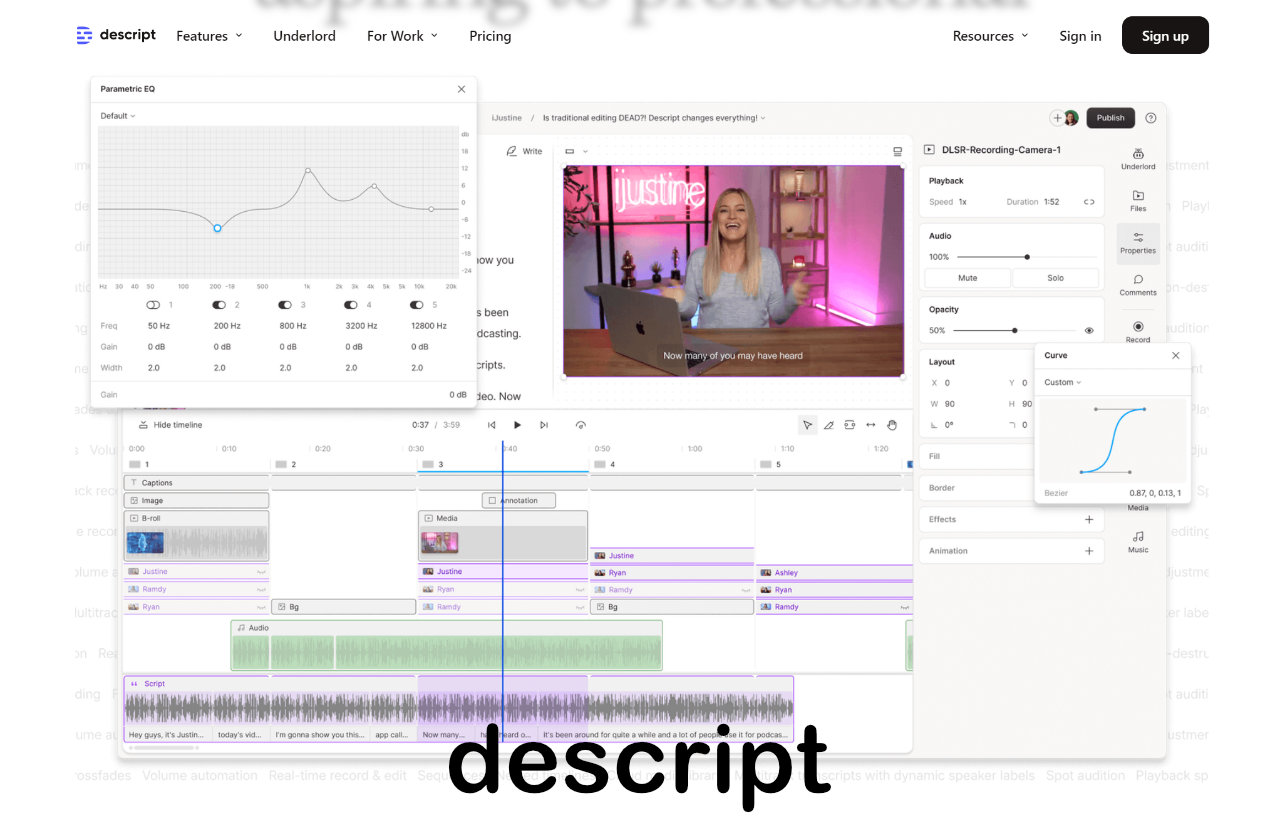Image resolution: width=1280 pixels, height=830 pixels.
Task: Select the Image track clip
Action: click(x=197, y=500)
